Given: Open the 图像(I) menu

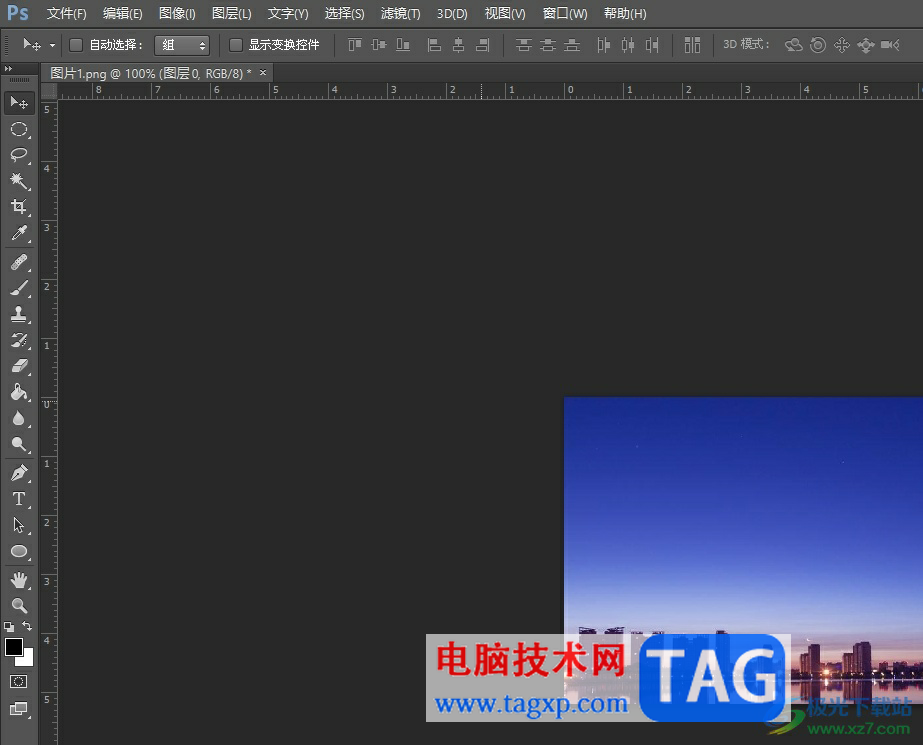Looking at the screenshot, I should [177, 14].
